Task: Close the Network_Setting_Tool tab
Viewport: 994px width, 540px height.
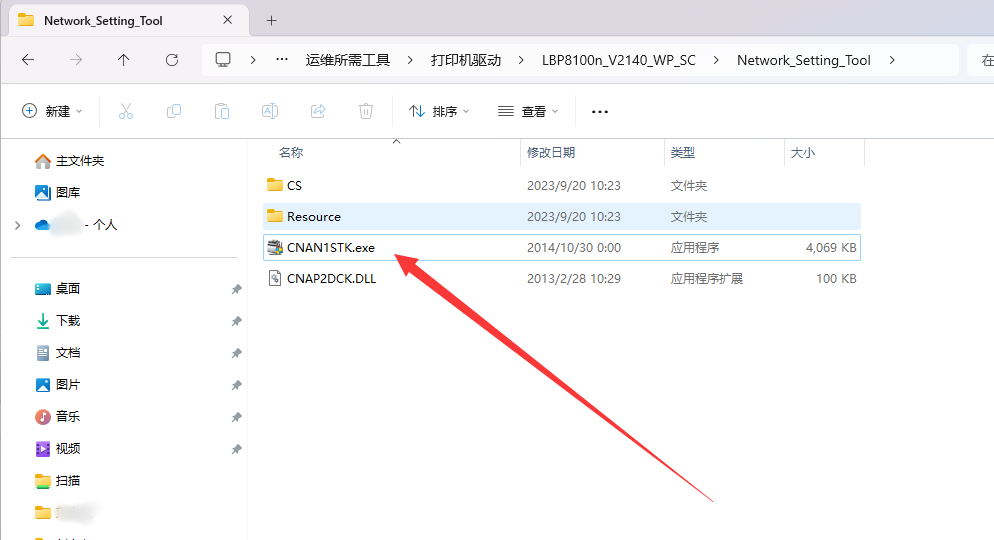Action: point(228,20)
